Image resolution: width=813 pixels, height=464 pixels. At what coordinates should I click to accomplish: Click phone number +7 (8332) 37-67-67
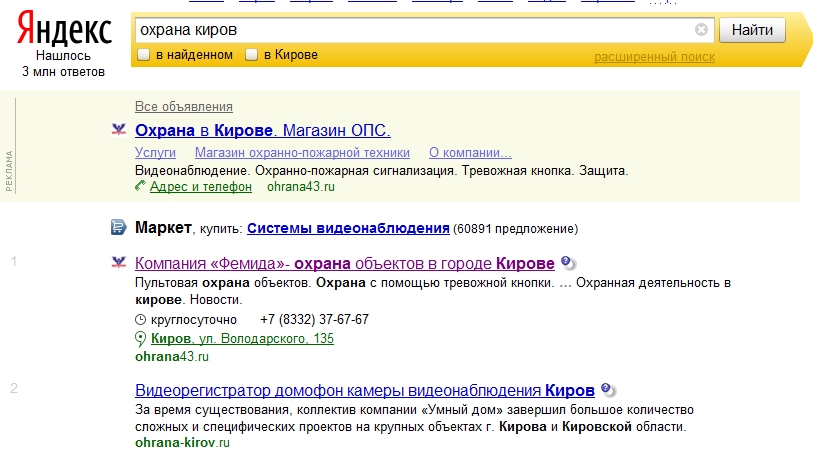[x=314, y=319]
